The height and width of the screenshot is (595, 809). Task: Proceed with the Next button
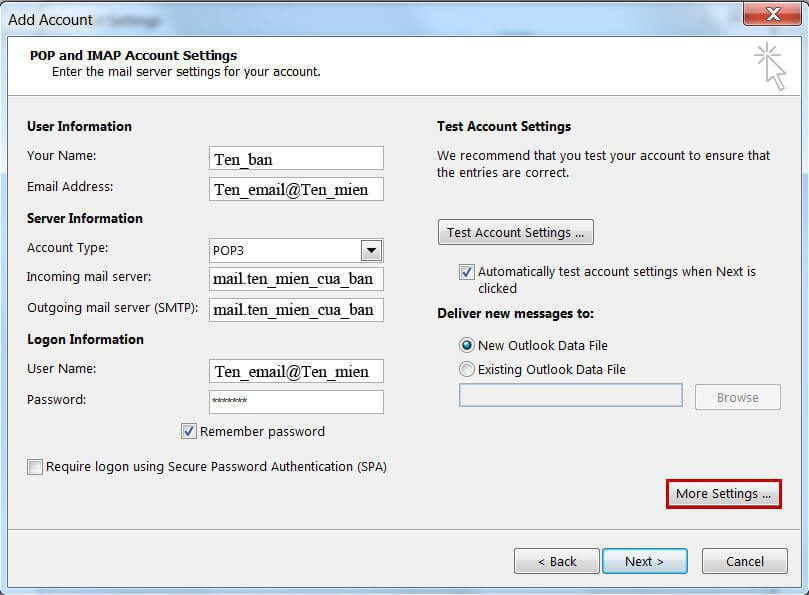pyautogui.click(x=644, y=561)
